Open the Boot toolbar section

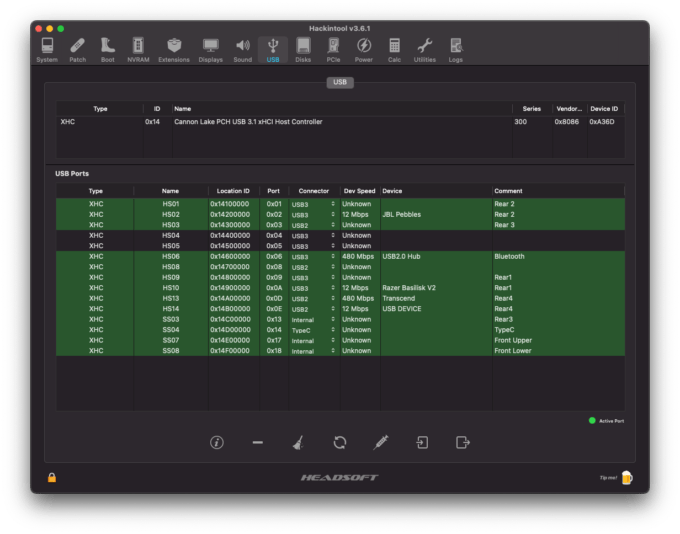point(108,50)
